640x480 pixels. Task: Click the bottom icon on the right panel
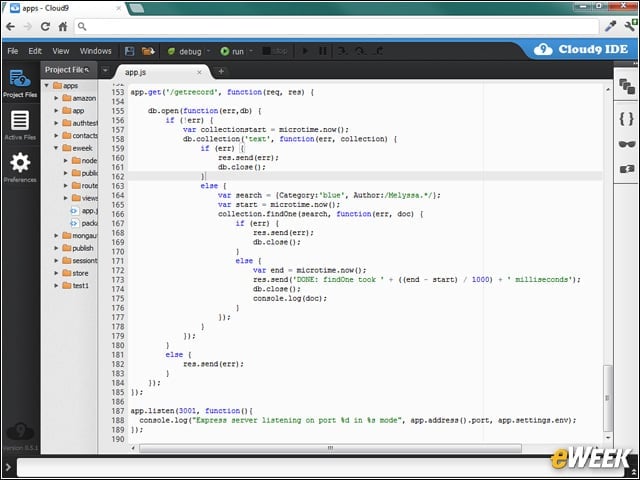[x=627, y=169]
